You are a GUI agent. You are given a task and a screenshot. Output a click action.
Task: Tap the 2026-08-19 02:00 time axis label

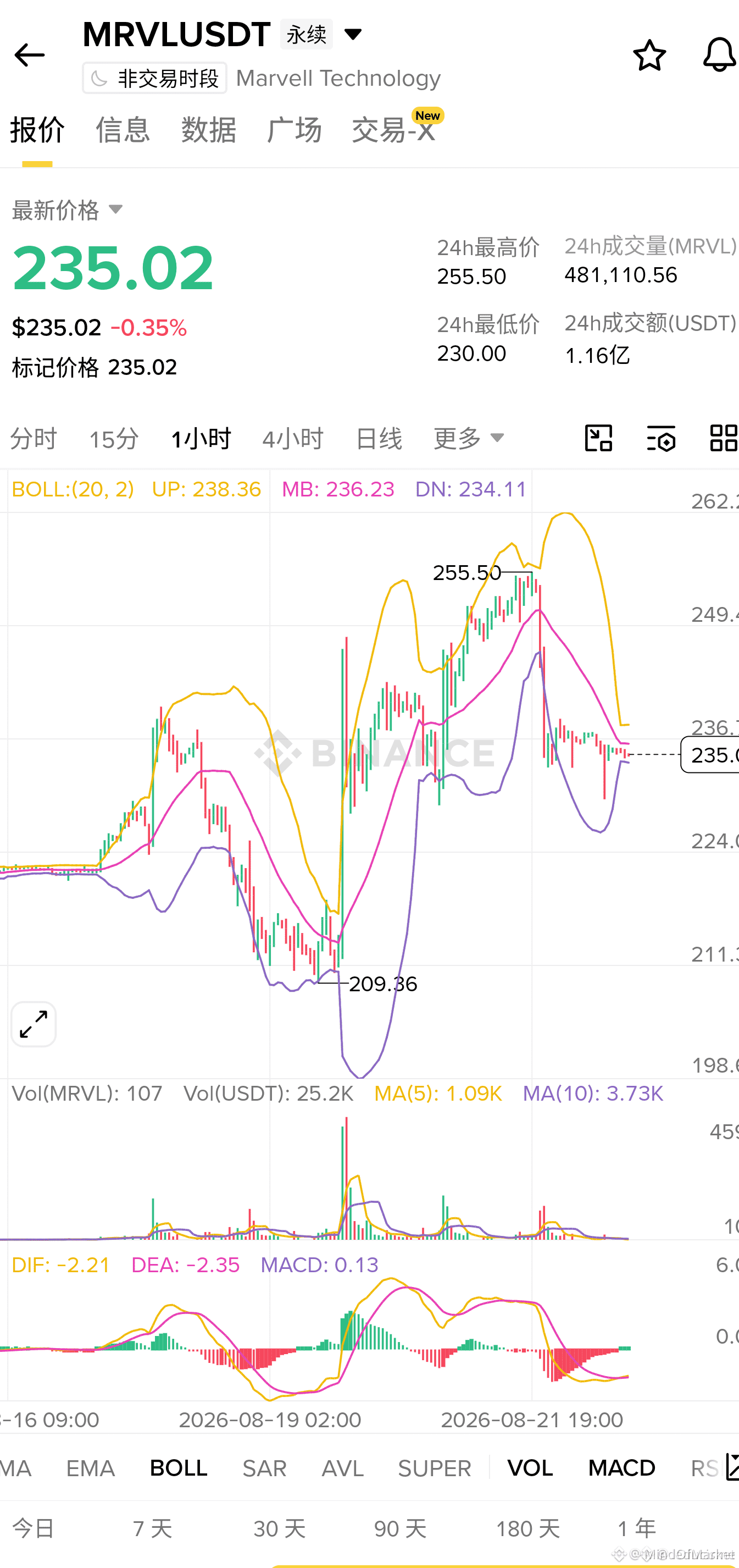pos(270,1420)
